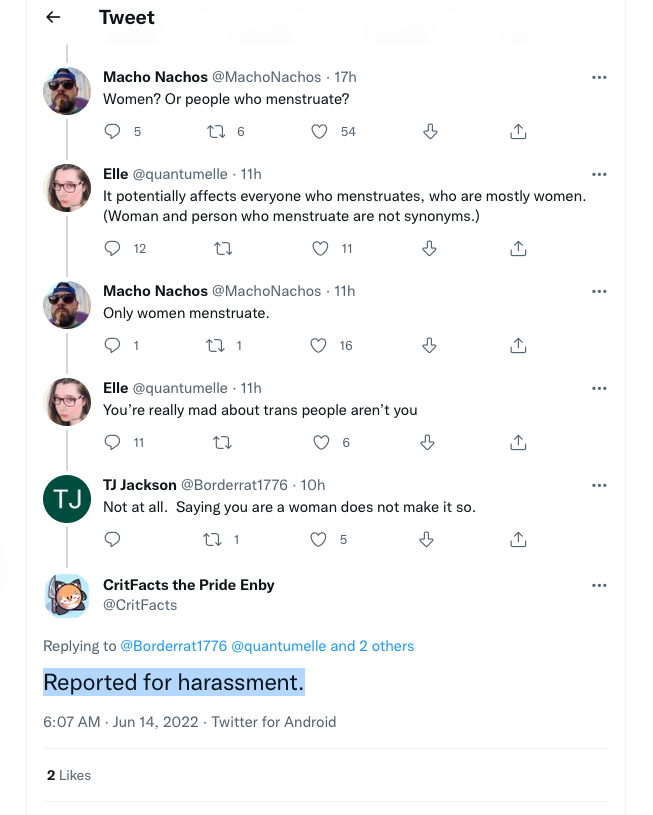Open more options on CritFacts tweet
The height and width of the screenshot is (815, 653).
point(599,585)
